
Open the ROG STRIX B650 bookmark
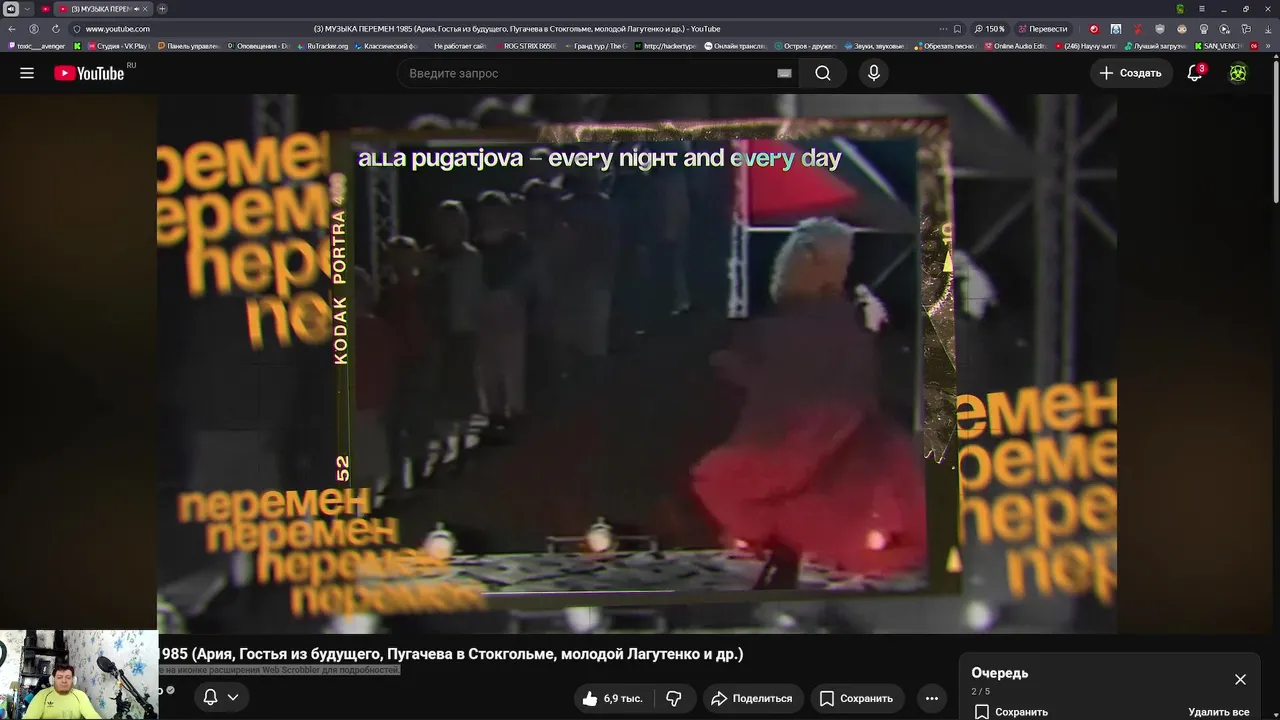524,46
